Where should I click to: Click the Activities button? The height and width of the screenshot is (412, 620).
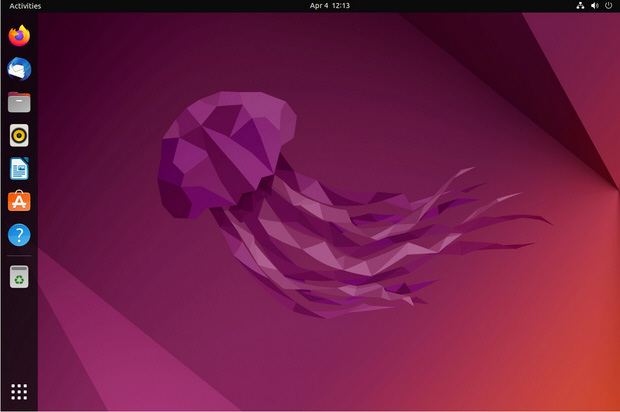pyautogui.click(x=25, y=6)
